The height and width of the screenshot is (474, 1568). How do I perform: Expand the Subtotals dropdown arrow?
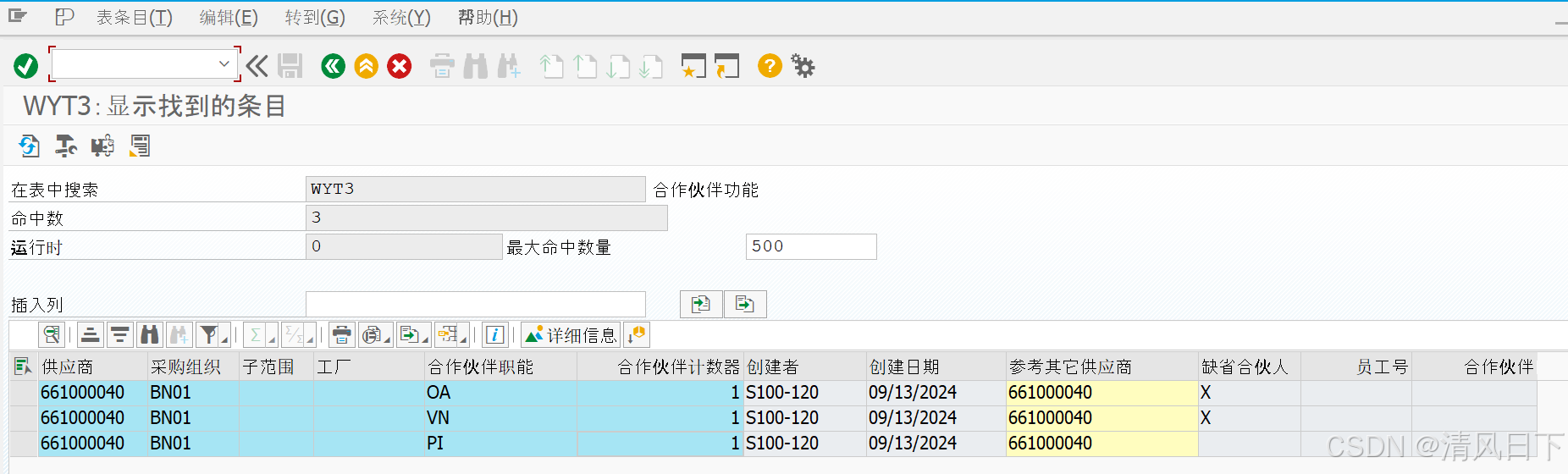pos(310,339)
